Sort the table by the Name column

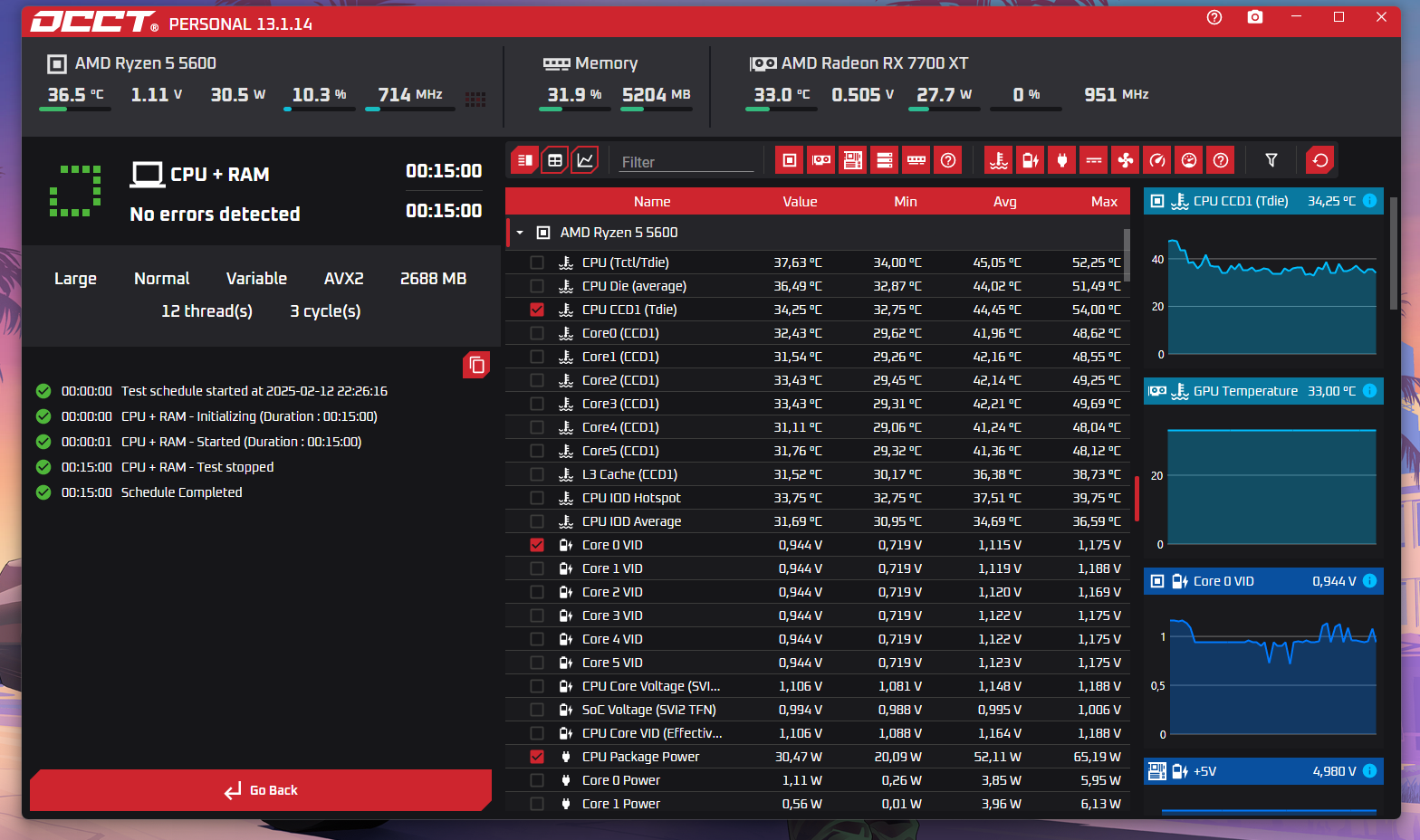click(652, 202)
